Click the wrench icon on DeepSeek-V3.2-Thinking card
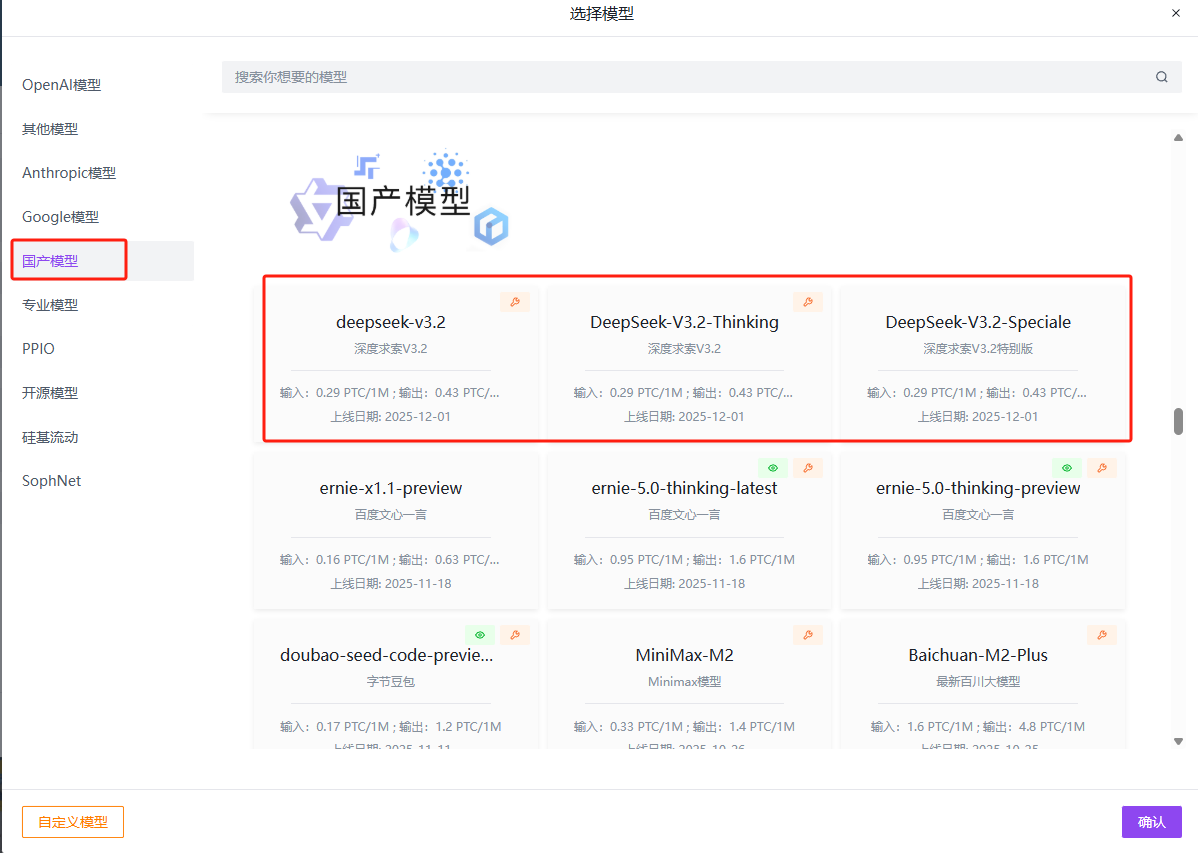This screenshot has height=853, width=1198. click(808, 301)
